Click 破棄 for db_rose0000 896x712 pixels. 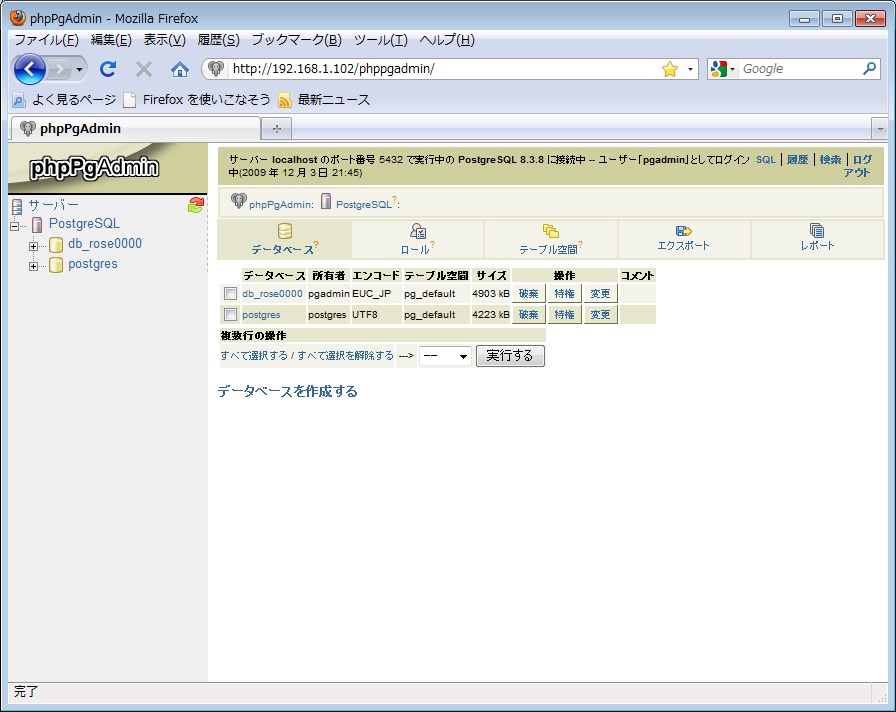click(529, 294)
